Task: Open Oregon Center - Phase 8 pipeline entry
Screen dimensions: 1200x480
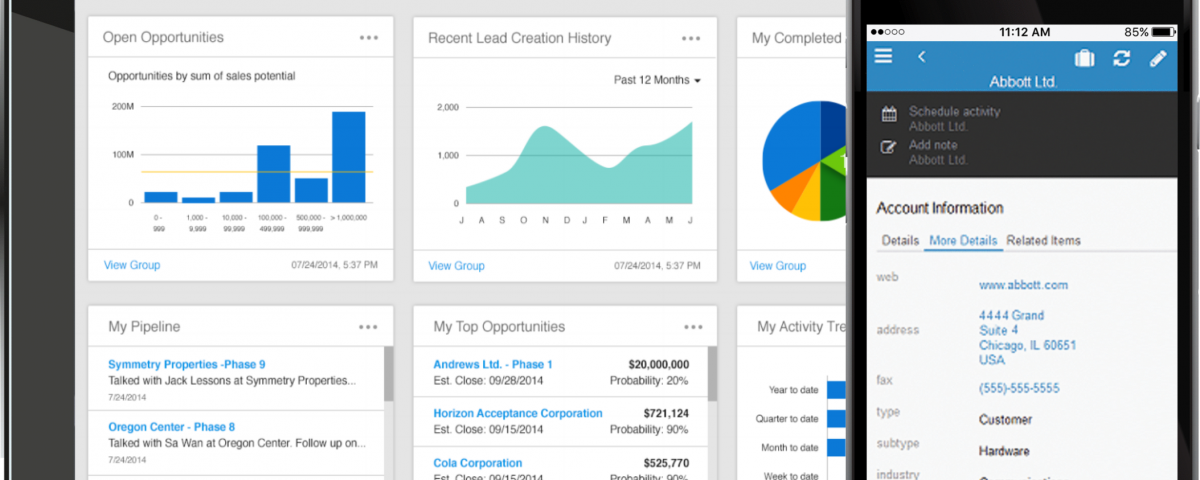Action: [x=171, y=427]
